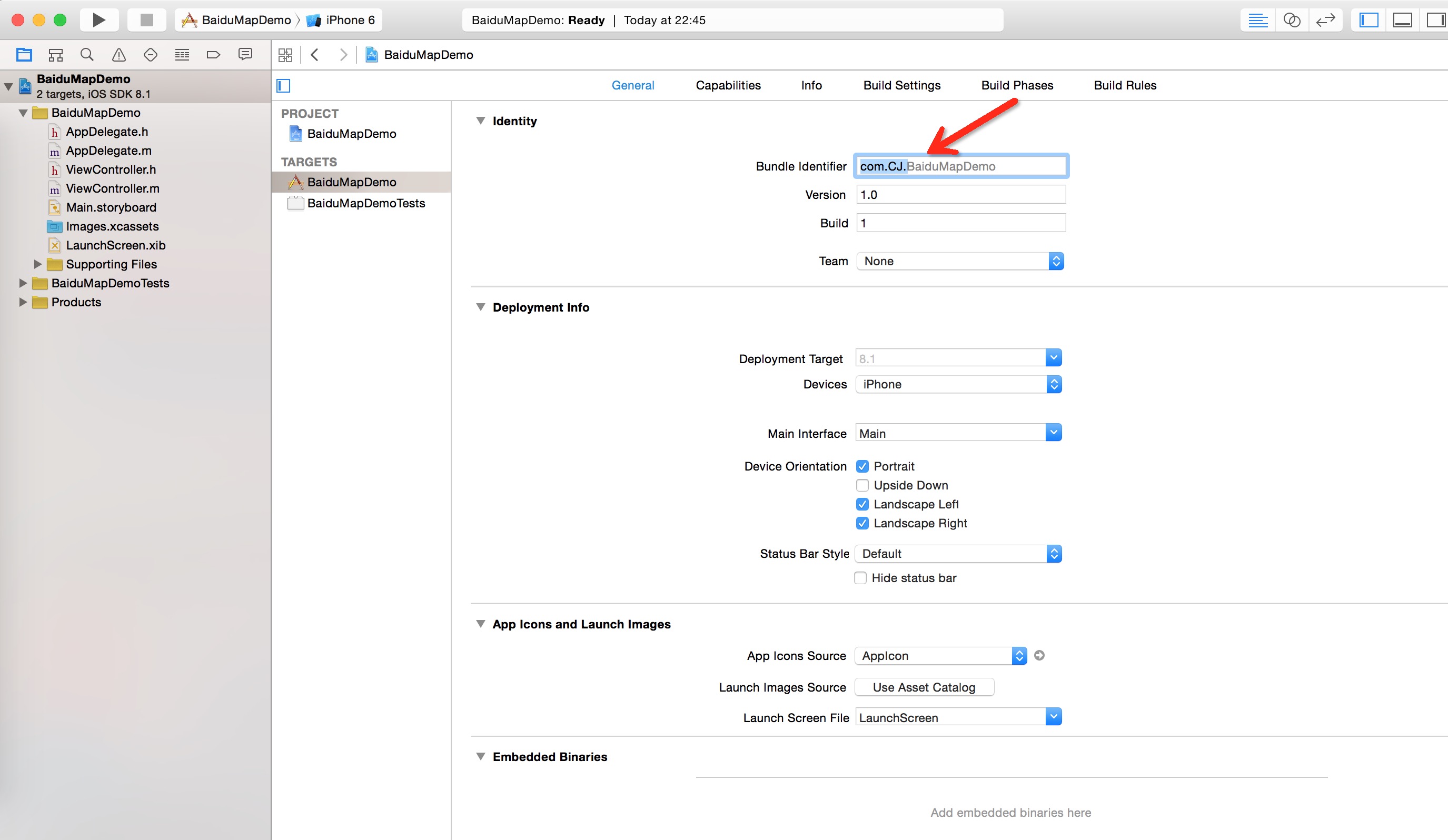The width and height of the screenshot is (1448, 840).
Task: Toggle the Navigator panel visibility
Action: pos(1368,20)
